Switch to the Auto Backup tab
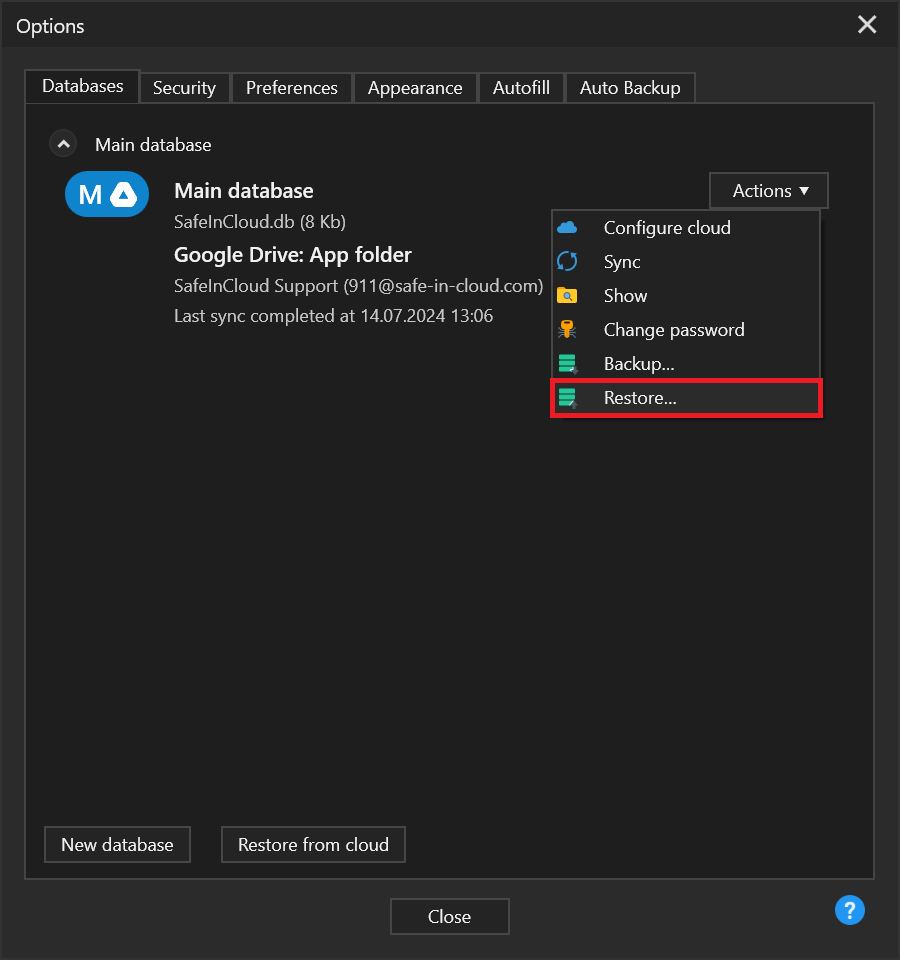The width and height of the screenshot is (900, 960). click(630, 88)
